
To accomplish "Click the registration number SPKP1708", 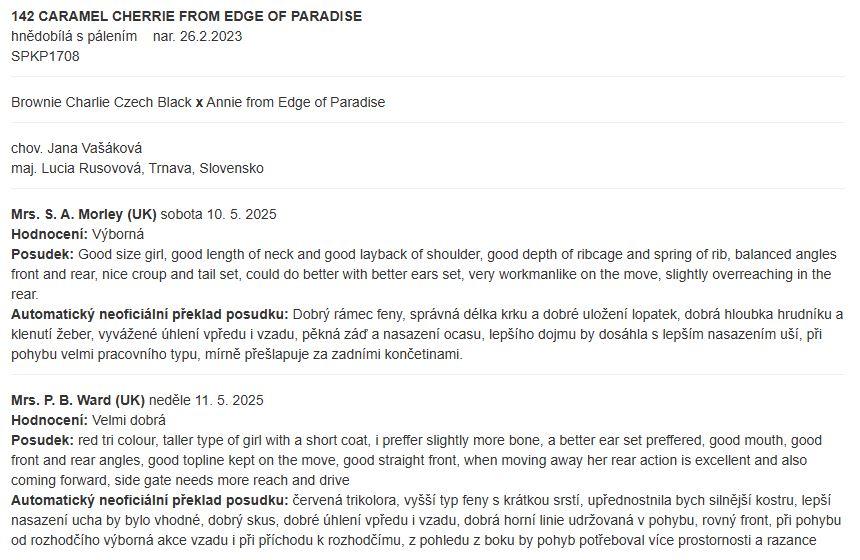I will point(45,56).
